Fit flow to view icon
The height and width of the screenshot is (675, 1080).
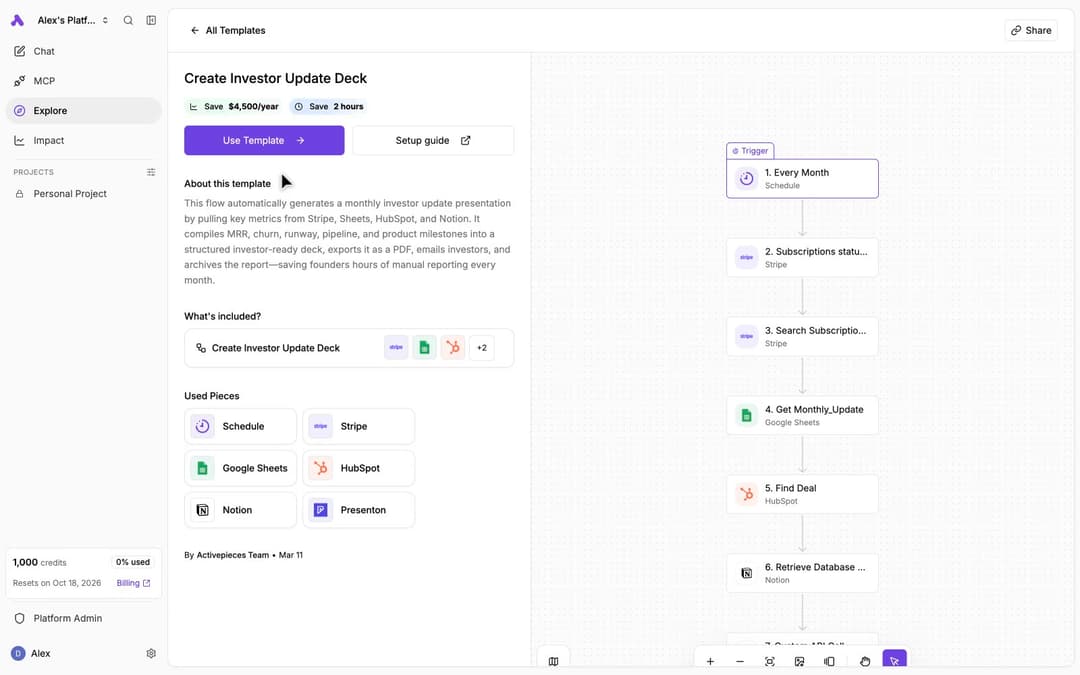(x=769, y=661)
